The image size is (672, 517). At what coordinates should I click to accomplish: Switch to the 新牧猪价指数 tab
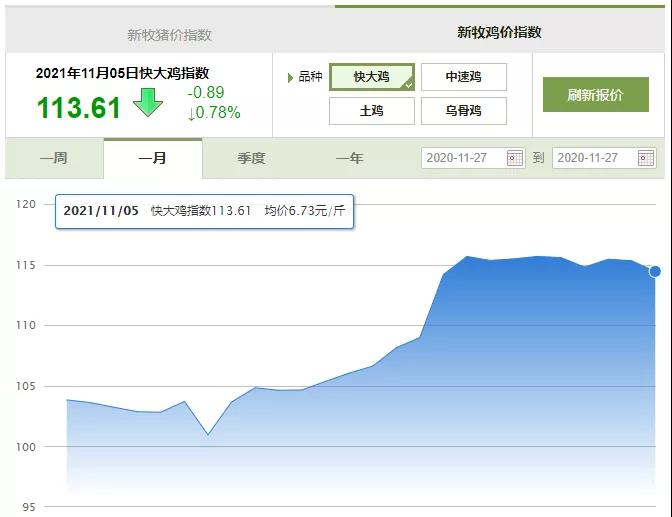pos(170,35)
